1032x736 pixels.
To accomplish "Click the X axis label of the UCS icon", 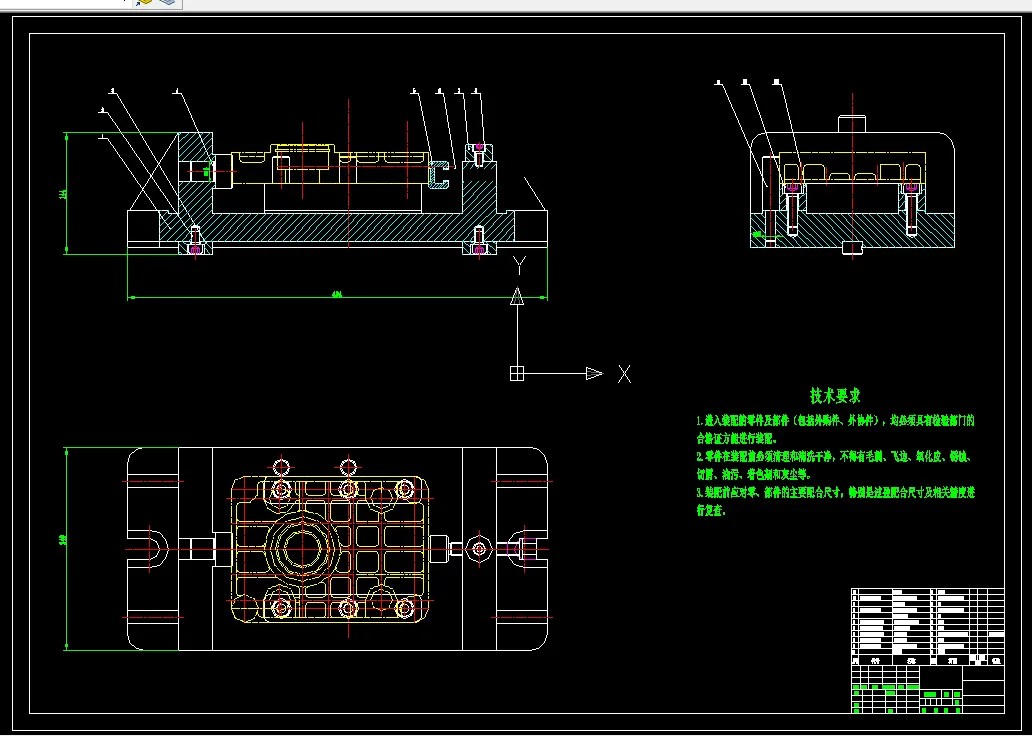I will [x=624, y=374].
